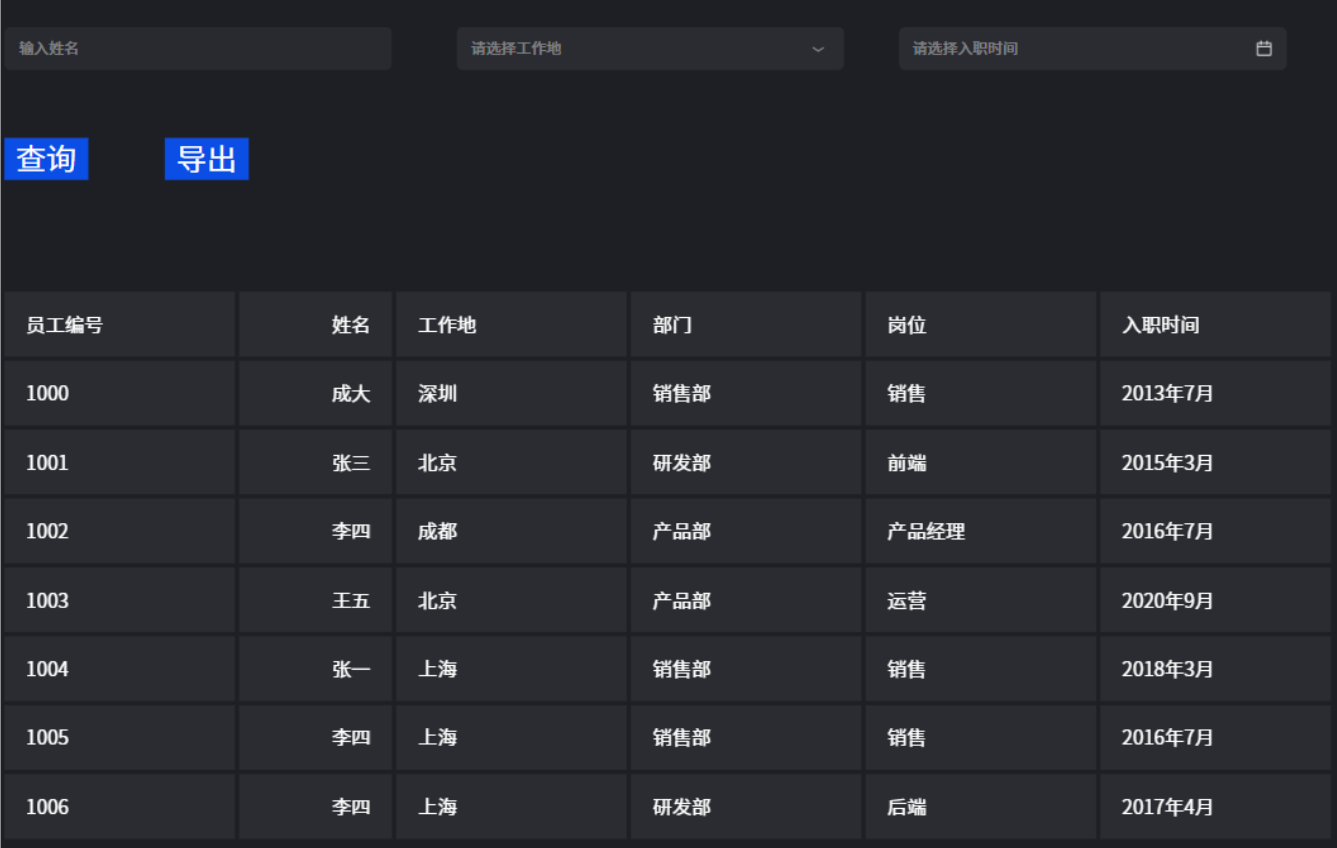Select employee number 1000 cell

pyautogui.click(x=119, y=393)
